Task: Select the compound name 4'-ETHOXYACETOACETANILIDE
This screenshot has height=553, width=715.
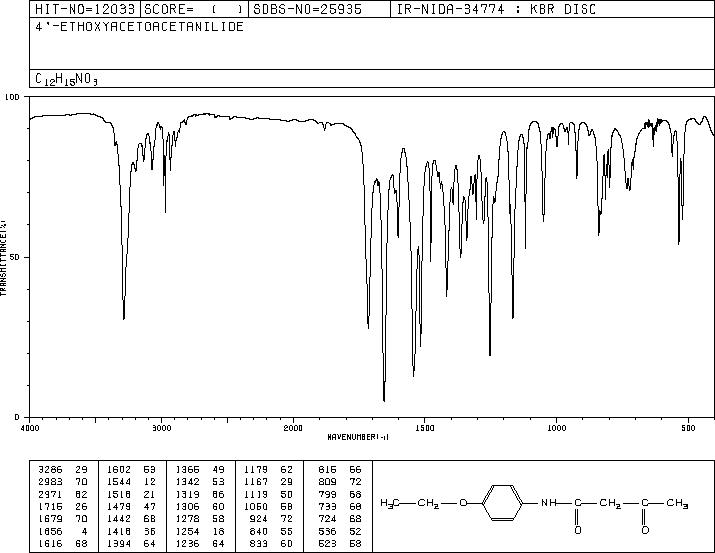Action: [139, 27]
